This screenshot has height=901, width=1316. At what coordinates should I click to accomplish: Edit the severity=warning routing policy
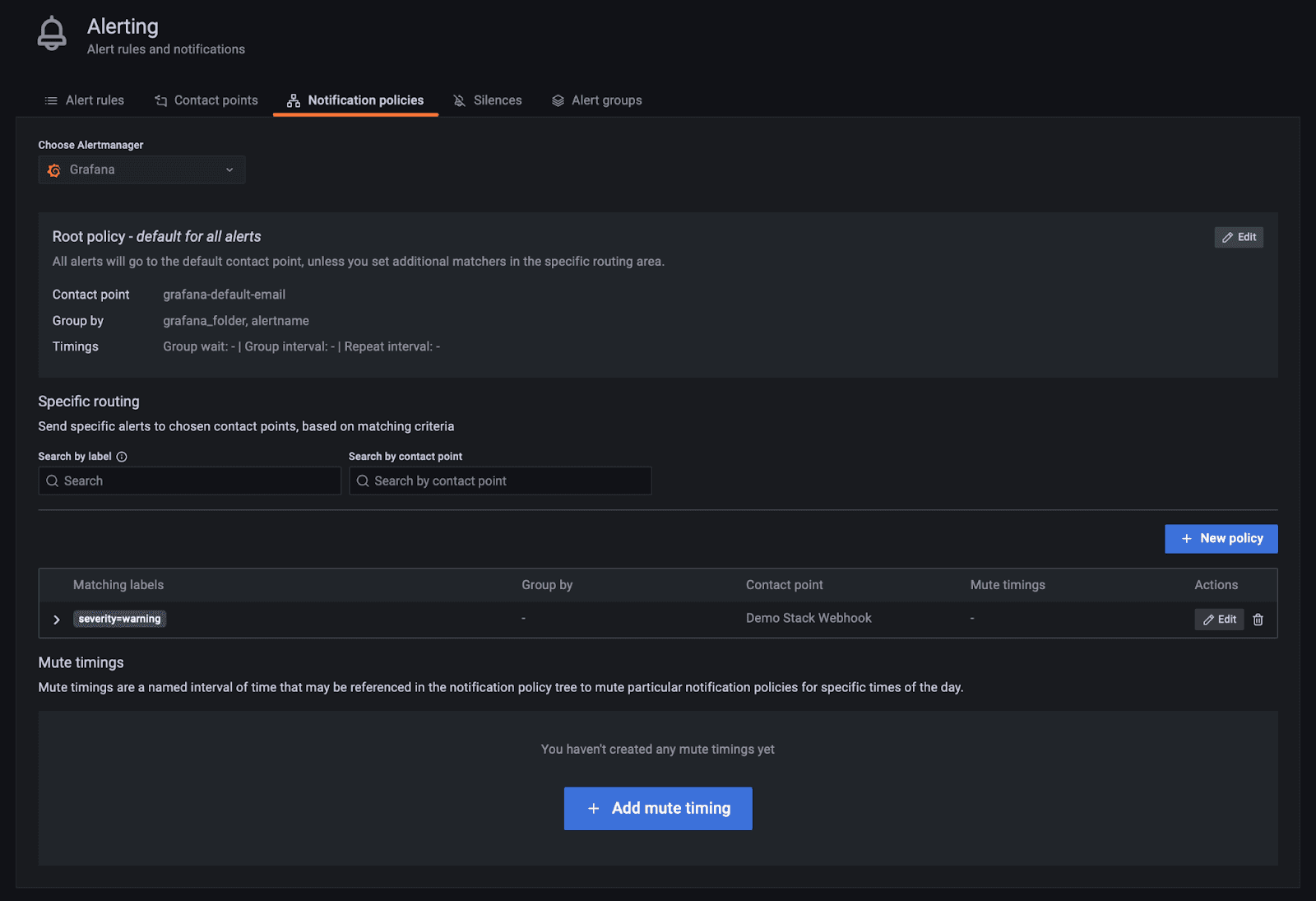[x=1219, y=620]
